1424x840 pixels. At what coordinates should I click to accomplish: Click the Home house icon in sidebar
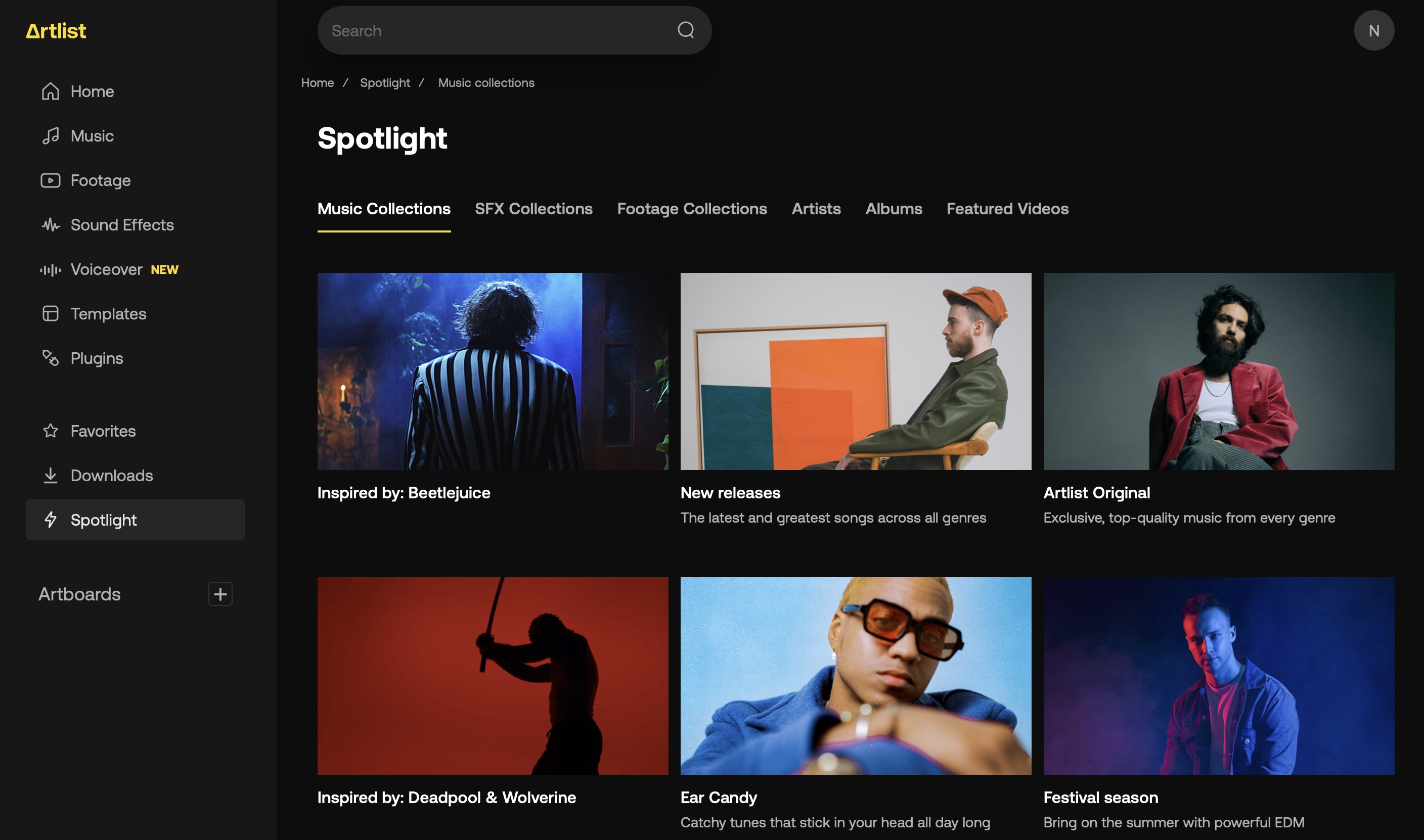[51, 91]
